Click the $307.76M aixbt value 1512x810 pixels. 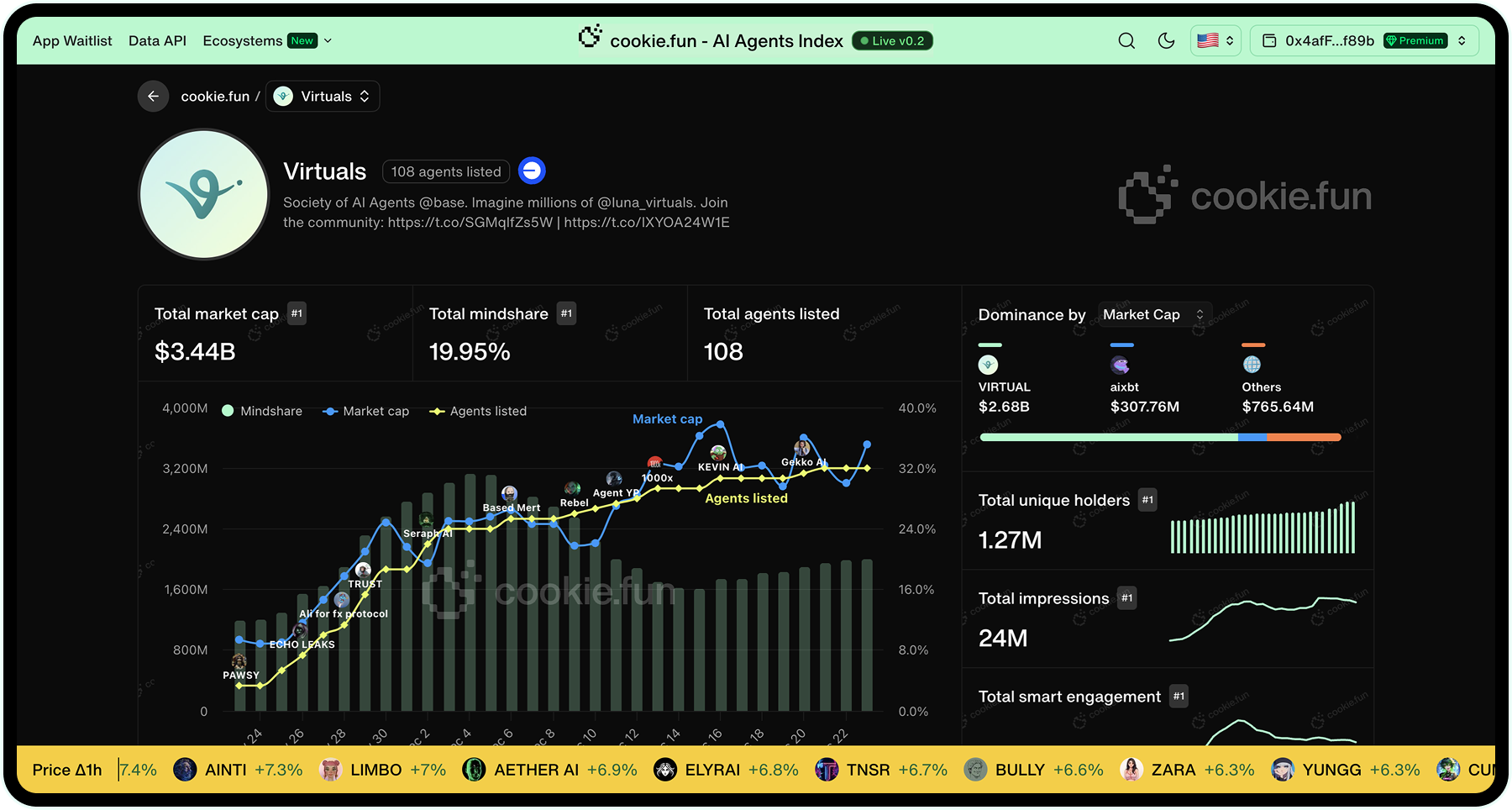(1145, 407)
